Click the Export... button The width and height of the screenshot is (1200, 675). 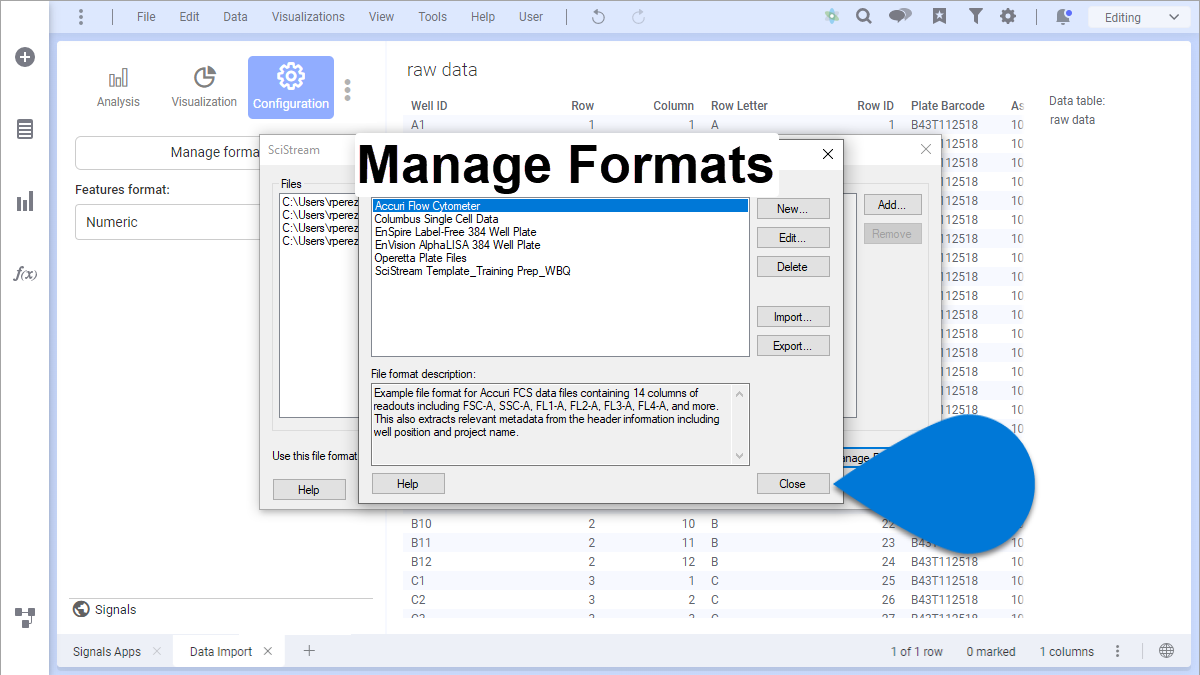pos(792,346)
